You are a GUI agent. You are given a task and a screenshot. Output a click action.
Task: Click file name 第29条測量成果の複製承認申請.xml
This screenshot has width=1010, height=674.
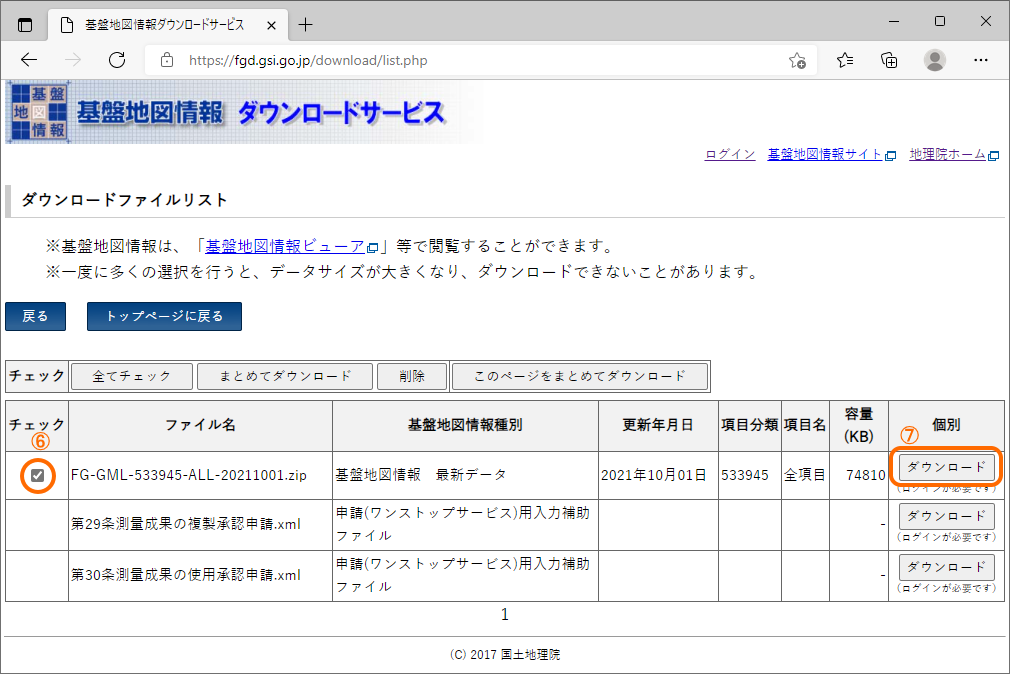click(x=186, y=525)
